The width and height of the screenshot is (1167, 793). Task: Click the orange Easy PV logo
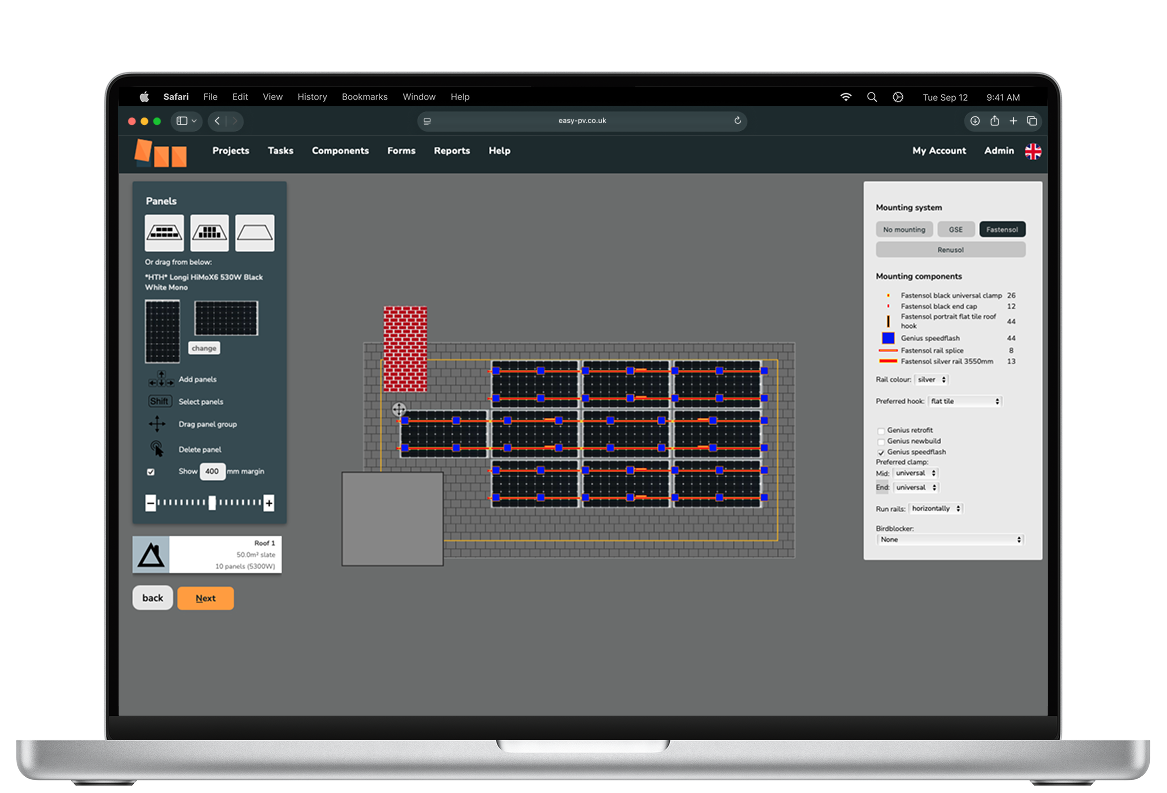tap(160, 153)
